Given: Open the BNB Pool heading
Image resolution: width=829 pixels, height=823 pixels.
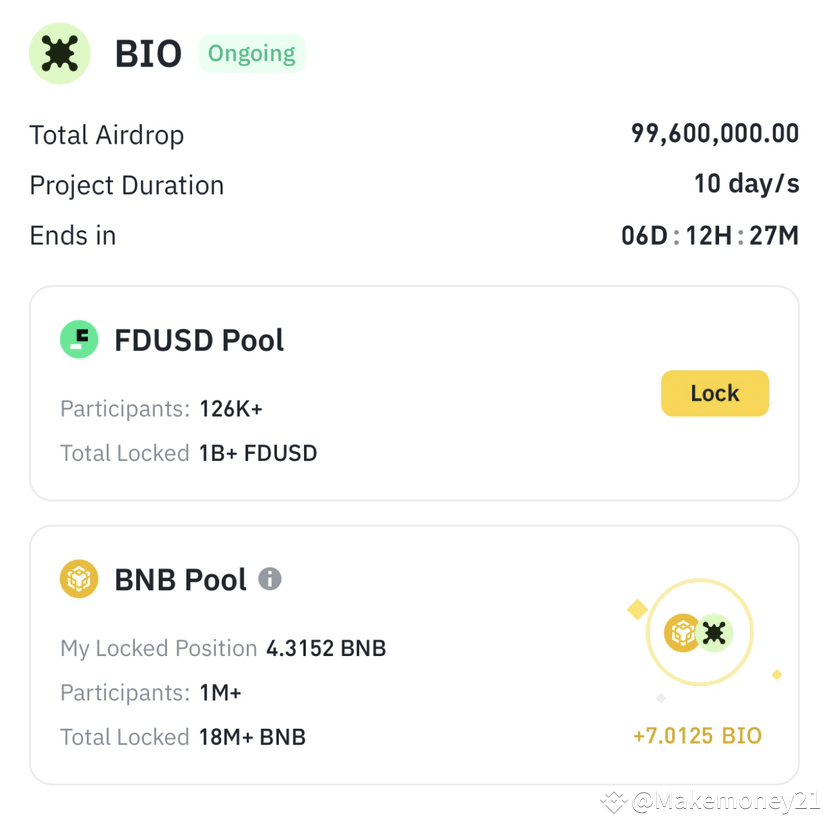Looking at the screenshot, I should 180,579.
